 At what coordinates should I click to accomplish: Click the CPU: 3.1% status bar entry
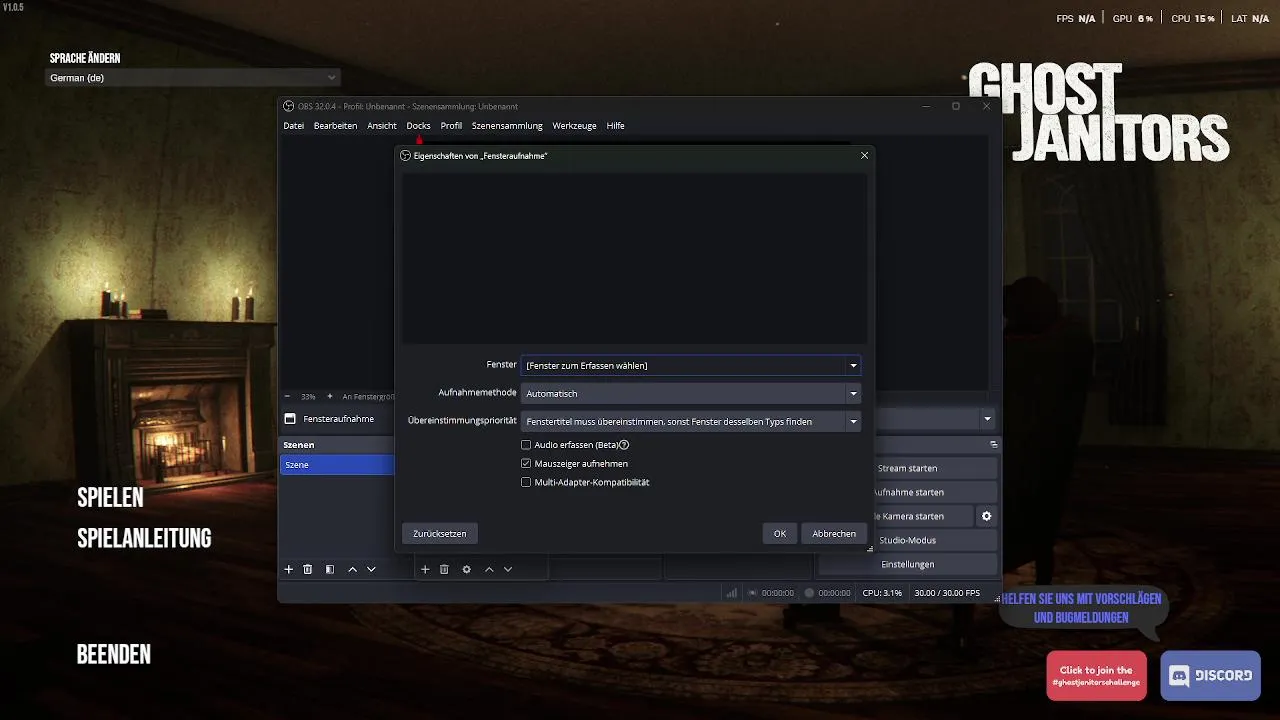[x=882, y=593]
